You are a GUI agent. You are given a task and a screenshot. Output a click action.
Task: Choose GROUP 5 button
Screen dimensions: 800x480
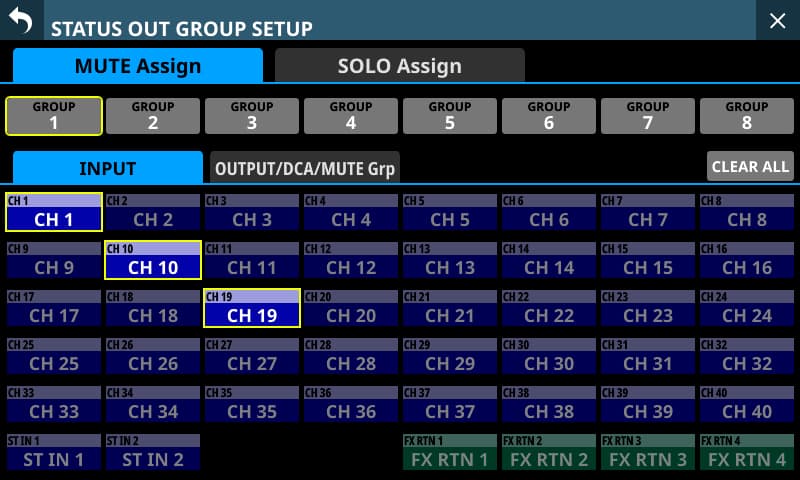450,116
